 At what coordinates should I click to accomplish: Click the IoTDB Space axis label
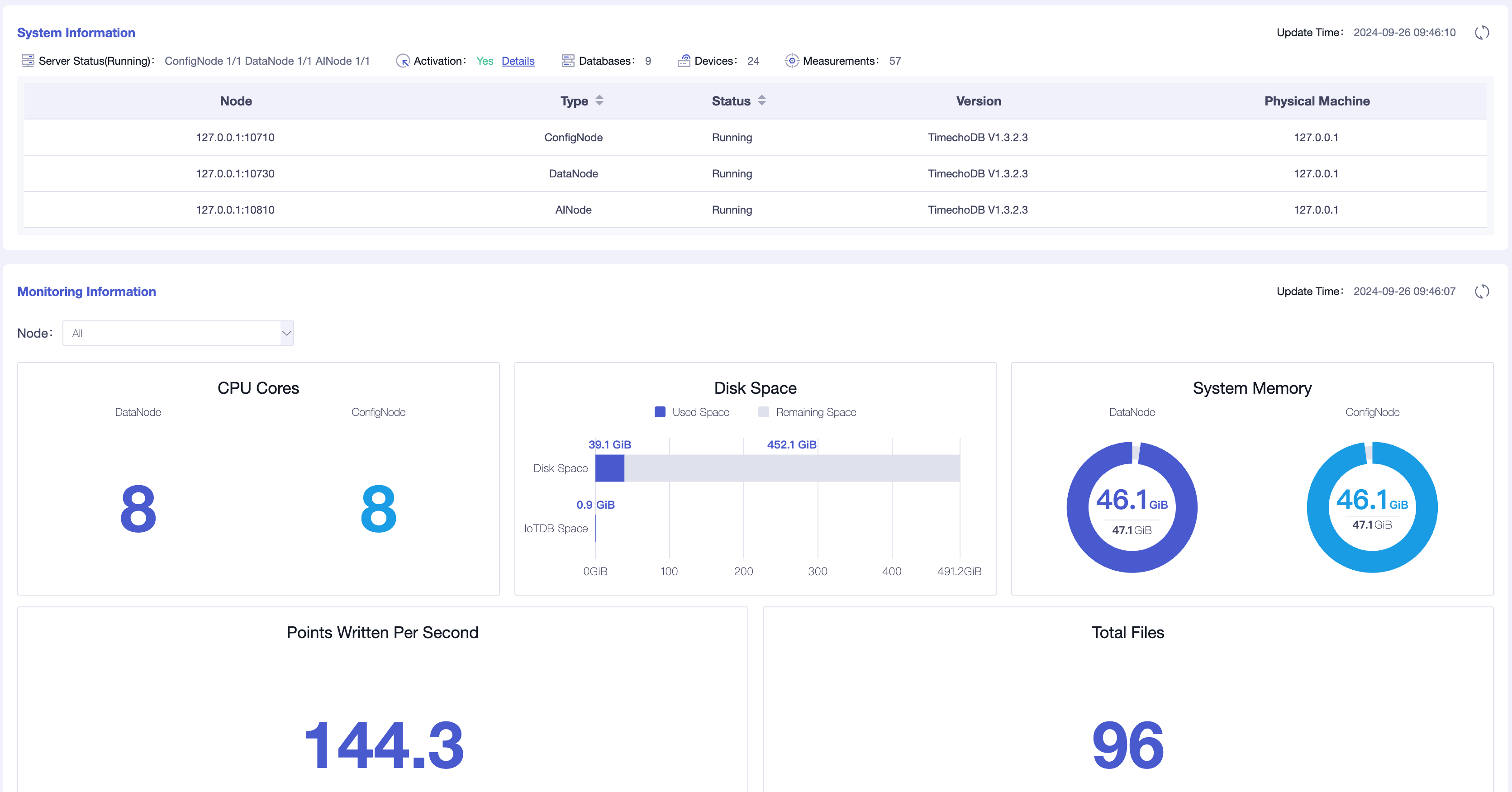(555, 529)
